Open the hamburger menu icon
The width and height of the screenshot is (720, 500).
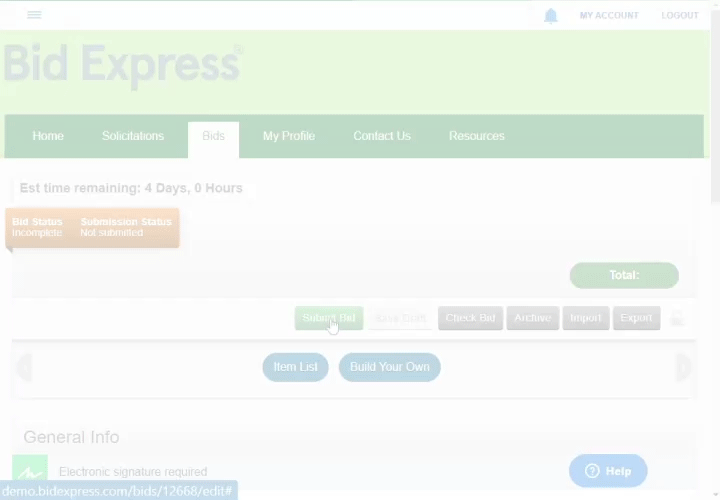click(34, 15)
